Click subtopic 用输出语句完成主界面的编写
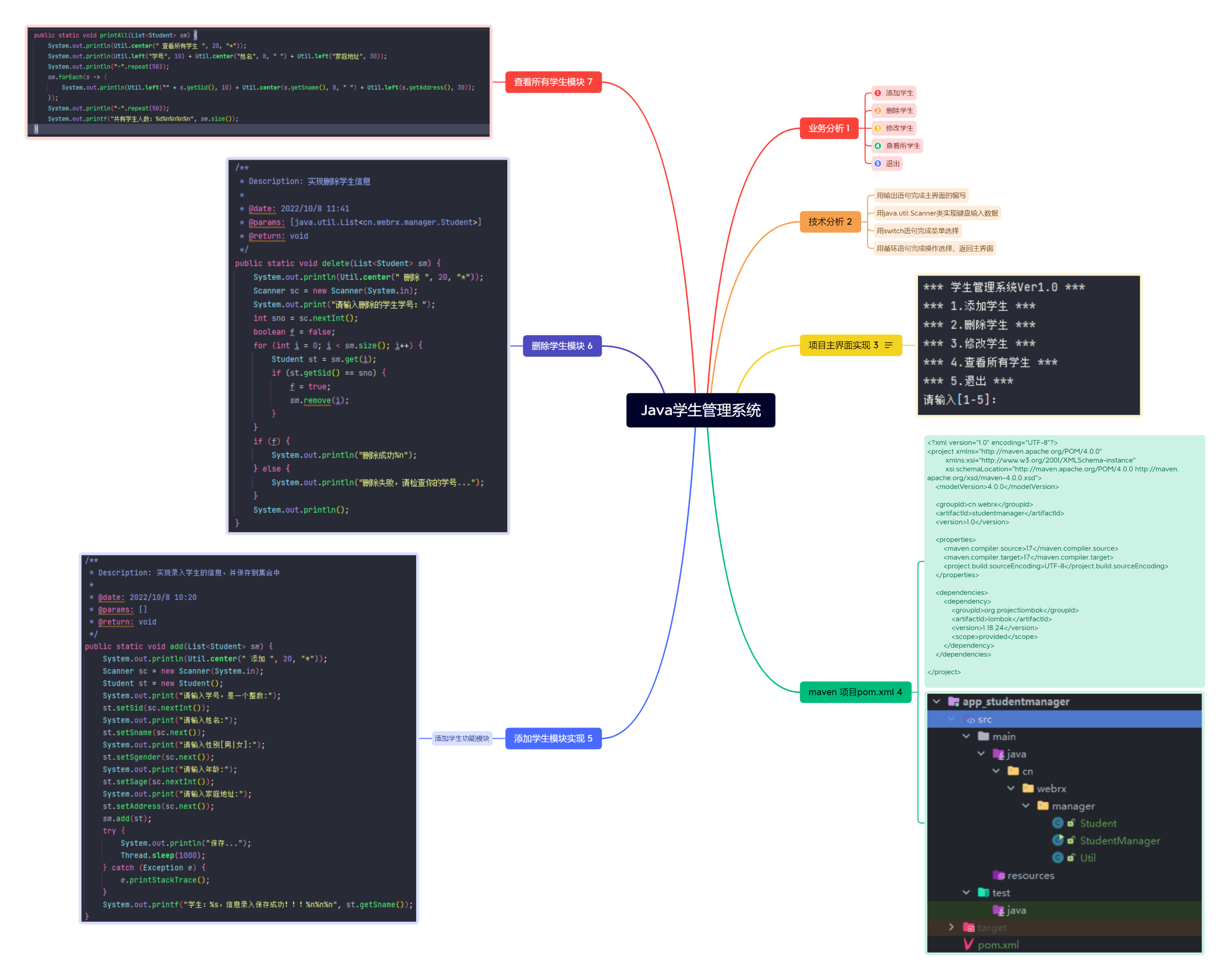1230x980 pixels. click(921, 196)
